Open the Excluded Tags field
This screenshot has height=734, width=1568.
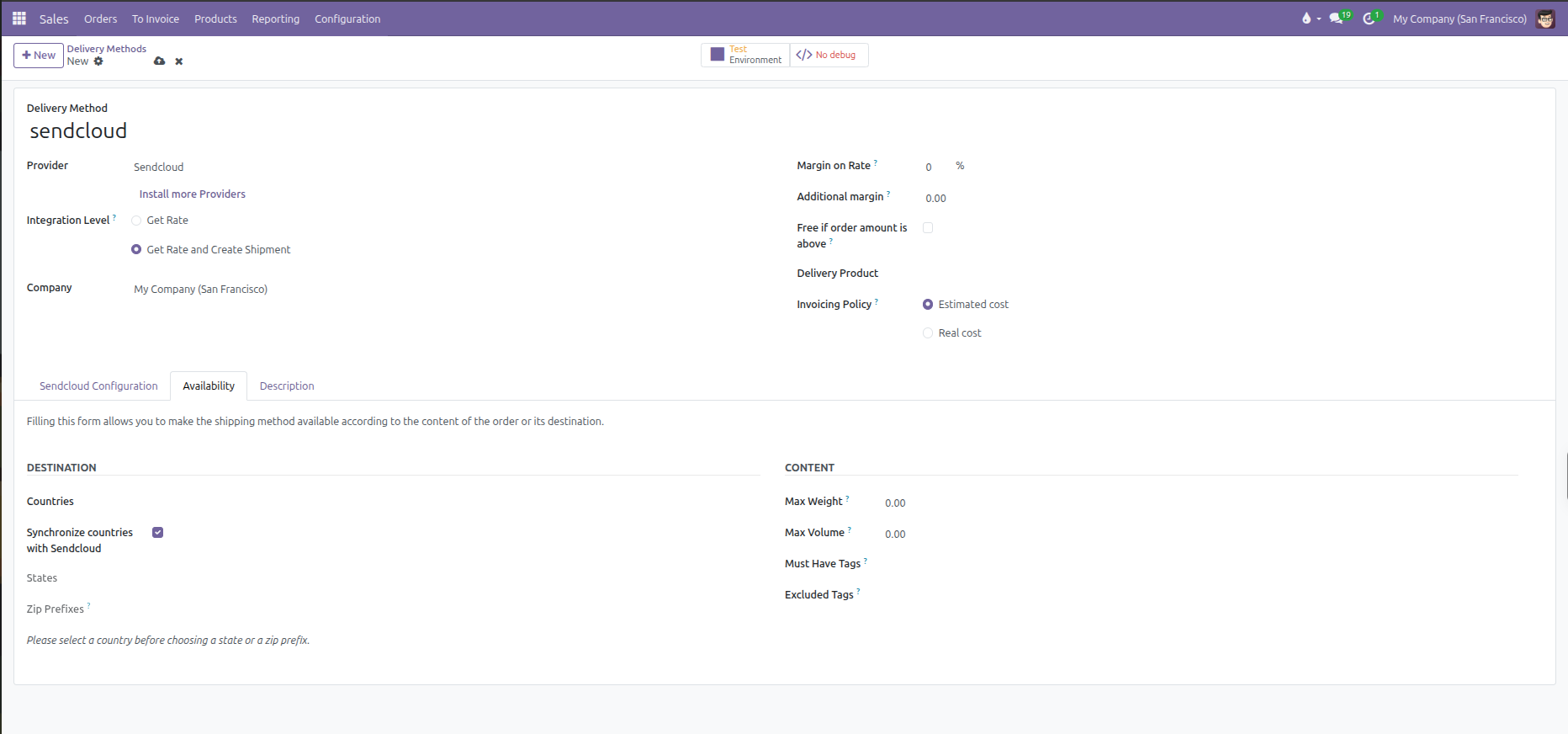coord(1201,596)
